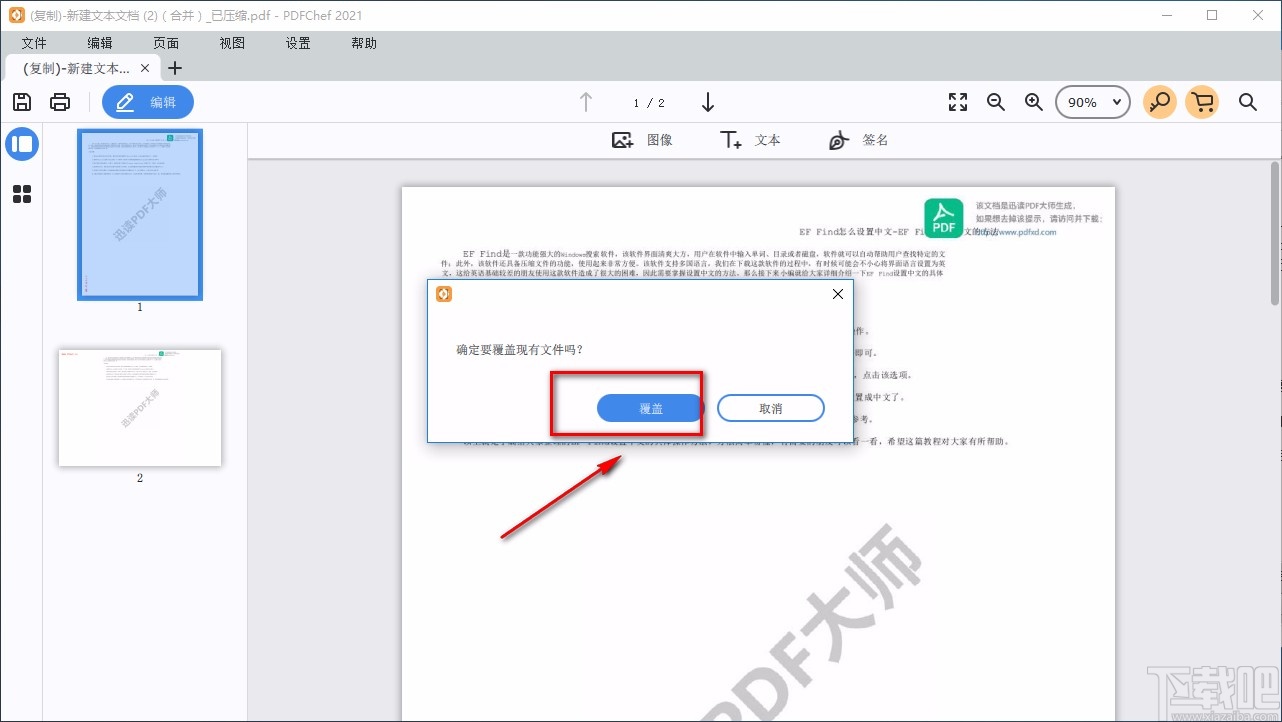Open the shopping cart purchase icon
Image resolution: width=1282 pixels, height=722 pixels.
click(1202, 101)
